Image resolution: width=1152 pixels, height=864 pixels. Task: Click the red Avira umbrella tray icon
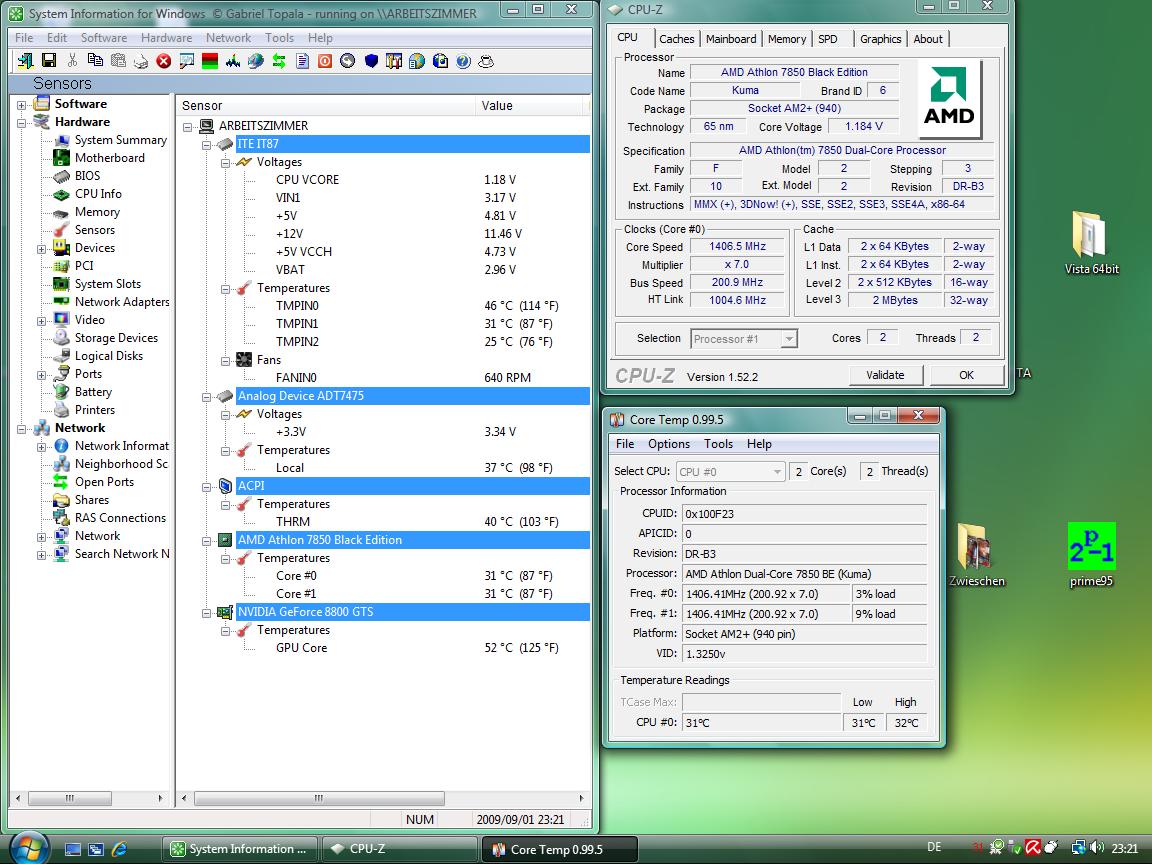click(1033, 848)
